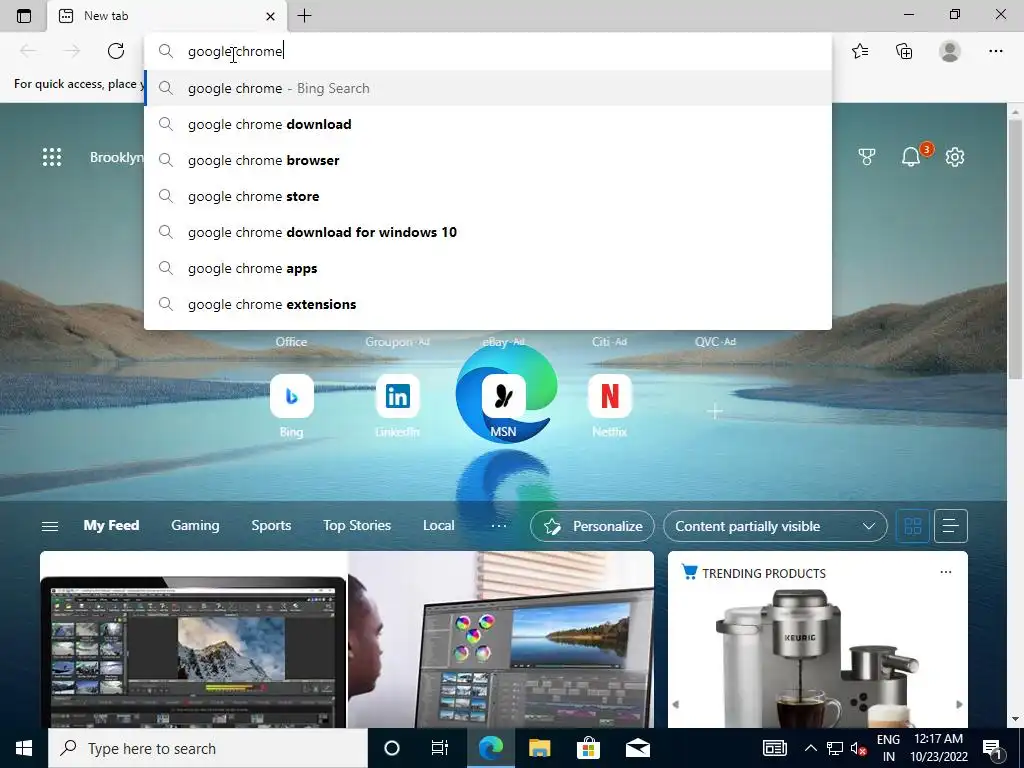The image size is (1024, 768).
Task: Click the taskbar search box
Action: click(208, 748)
